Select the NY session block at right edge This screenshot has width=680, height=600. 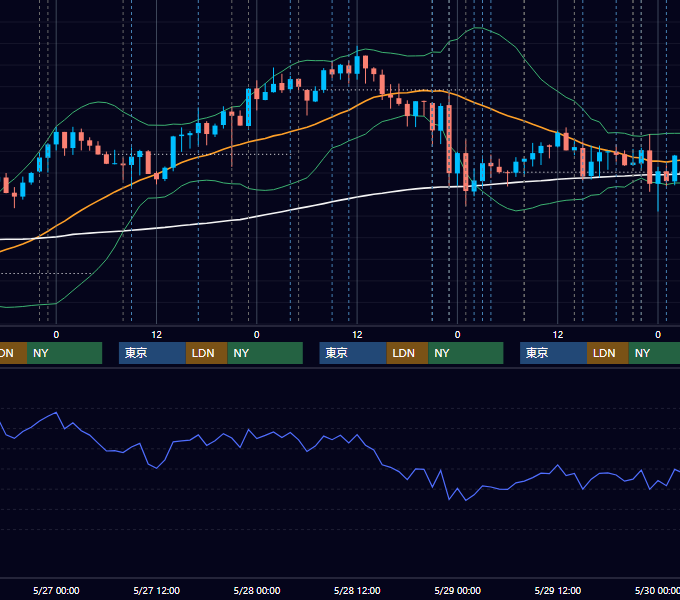(654, 353)
